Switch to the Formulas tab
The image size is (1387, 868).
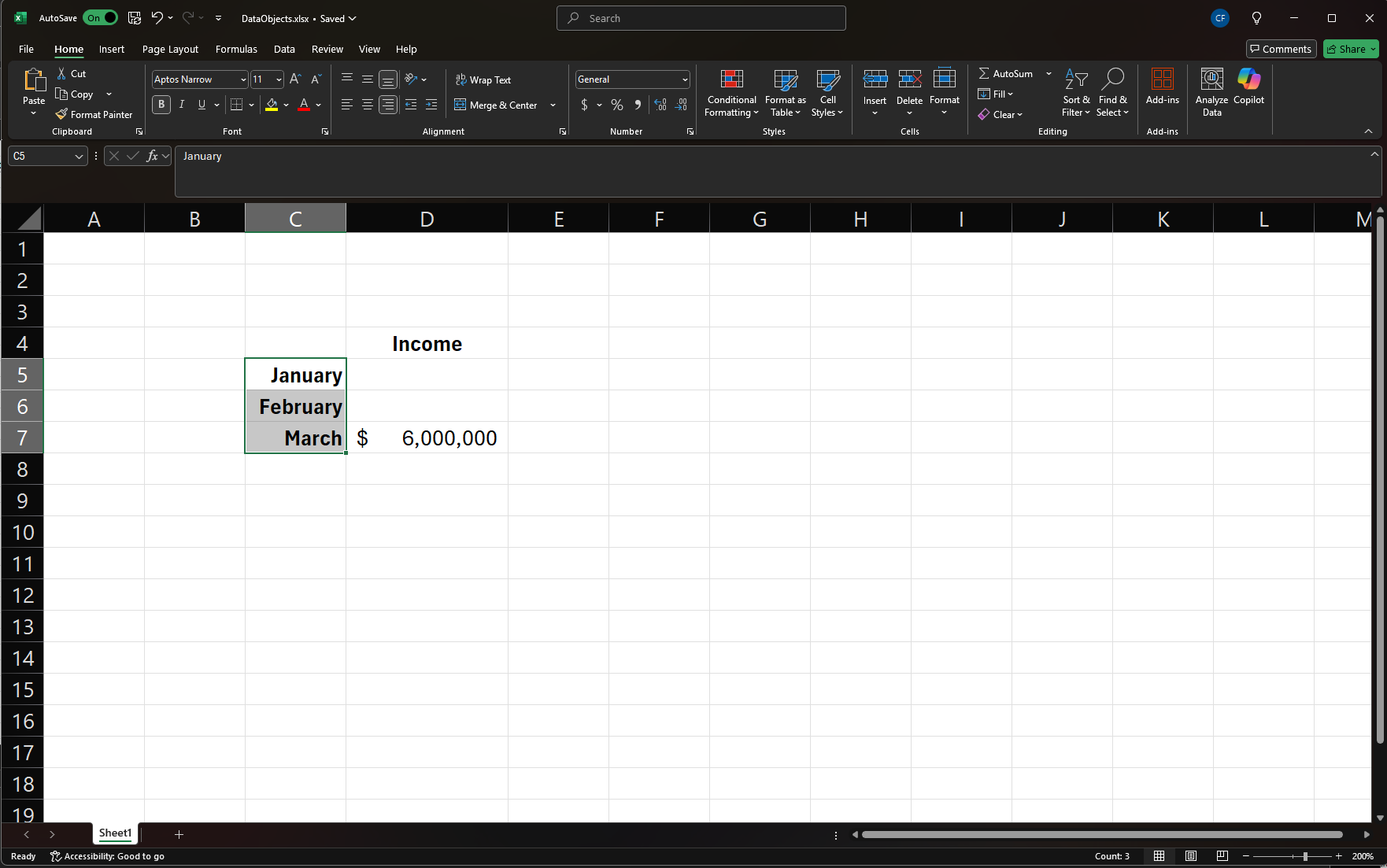[236, 49]
